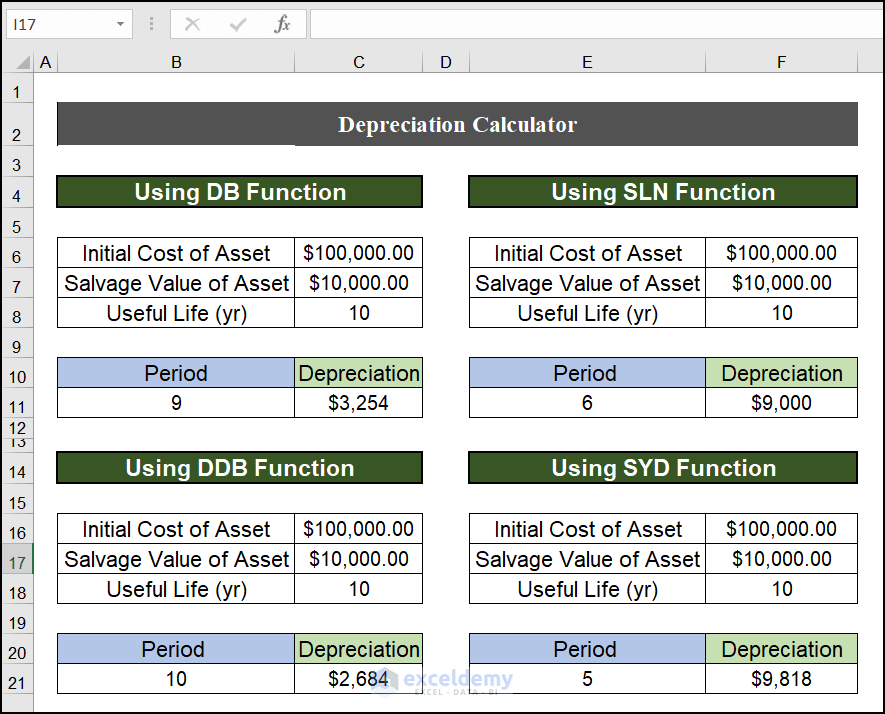Click the formula bar resize dots handle

pos(151,24)
